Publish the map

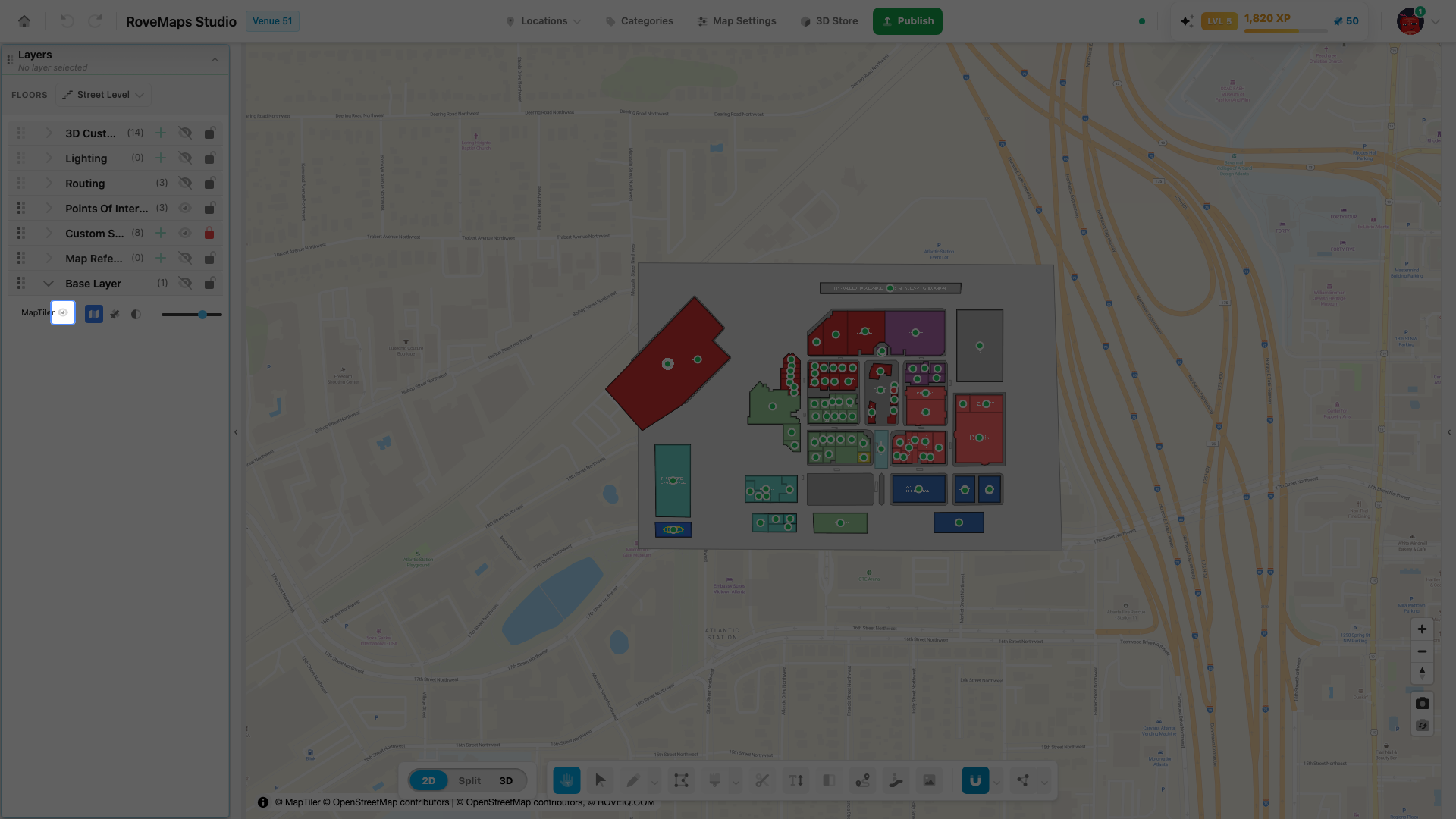coord(908,21)
